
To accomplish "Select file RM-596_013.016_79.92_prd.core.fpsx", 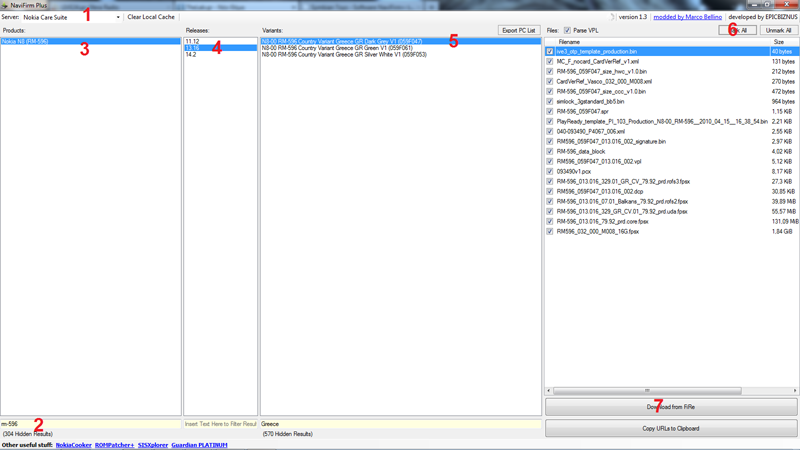I will point(603,221).
